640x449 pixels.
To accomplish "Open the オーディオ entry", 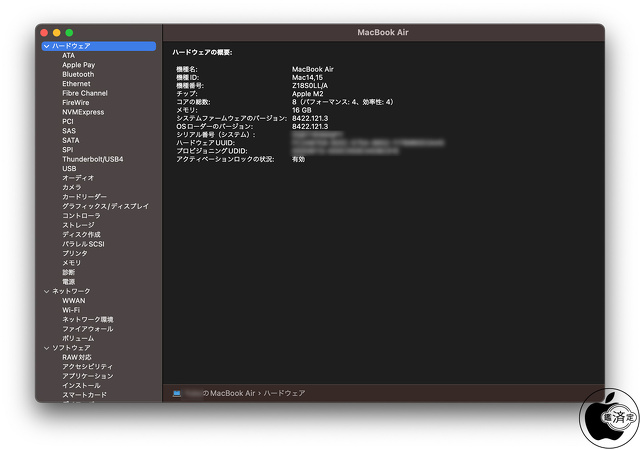I will pyautogui.click(x=78, y=178).
